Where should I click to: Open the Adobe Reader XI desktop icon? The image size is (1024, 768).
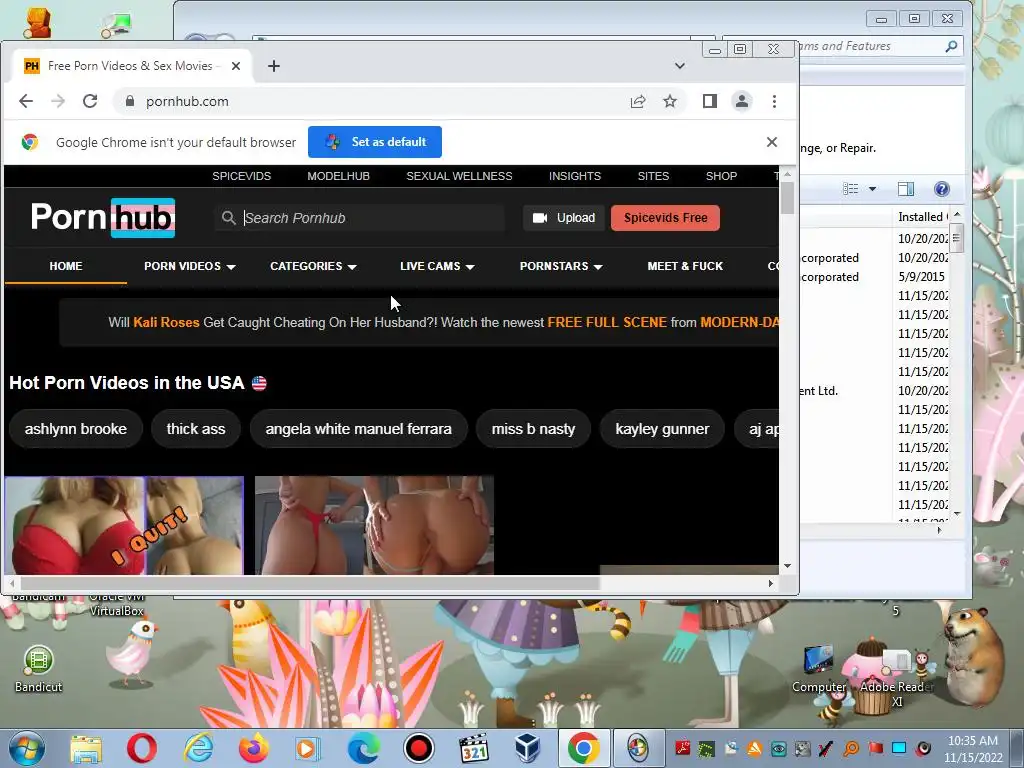896,676
